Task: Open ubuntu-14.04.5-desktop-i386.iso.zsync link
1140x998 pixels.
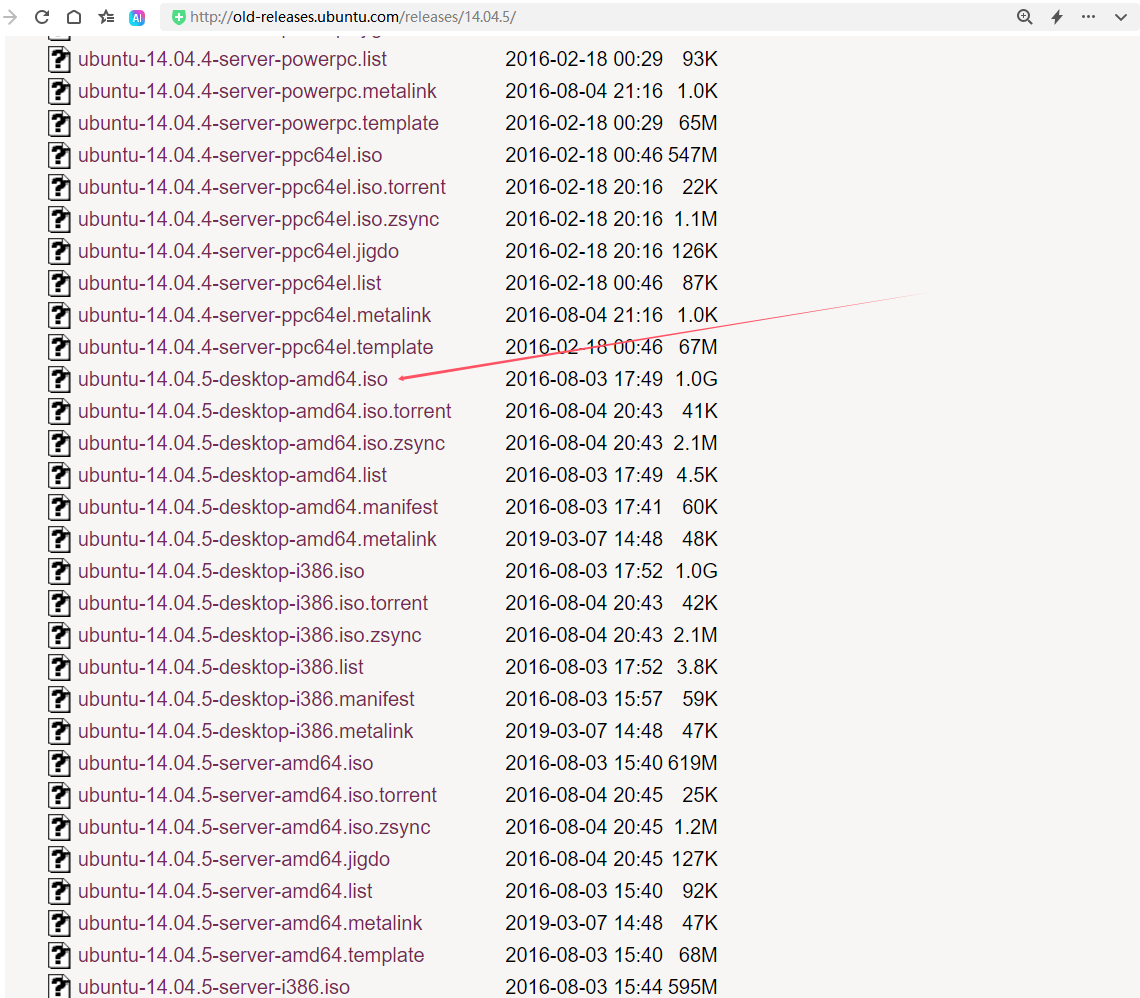Action: [249, 635]
